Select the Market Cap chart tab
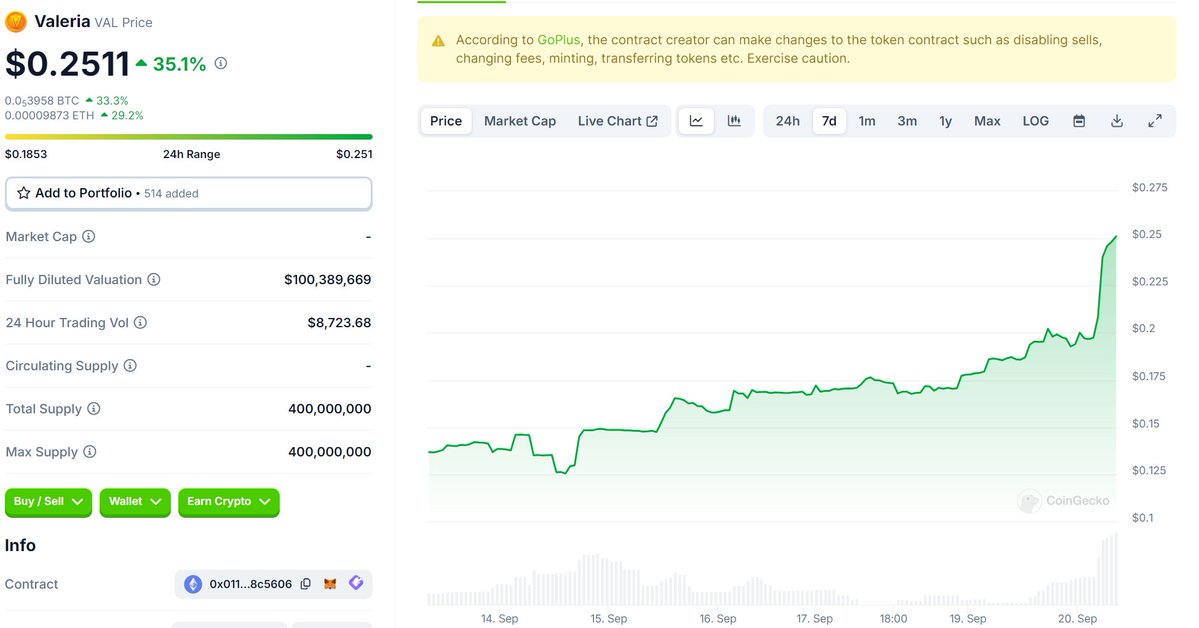Screen dimensions: 1199x628 click(520, 121)
